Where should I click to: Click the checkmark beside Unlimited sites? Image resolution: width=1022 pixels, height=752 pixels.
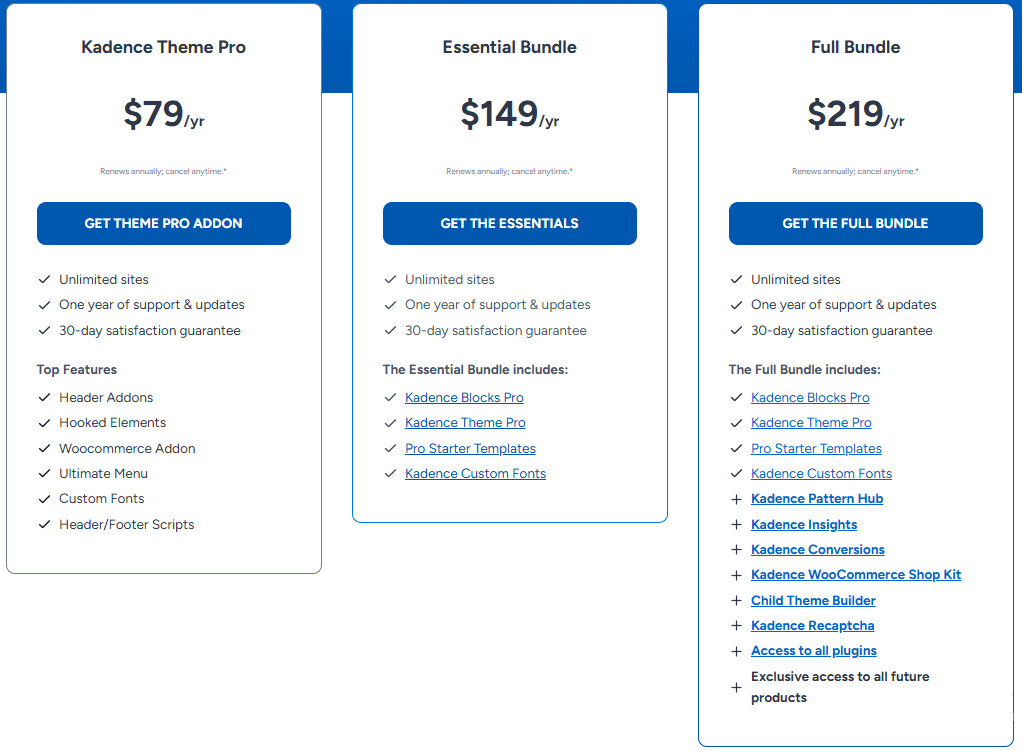click(x=44, y=279)
